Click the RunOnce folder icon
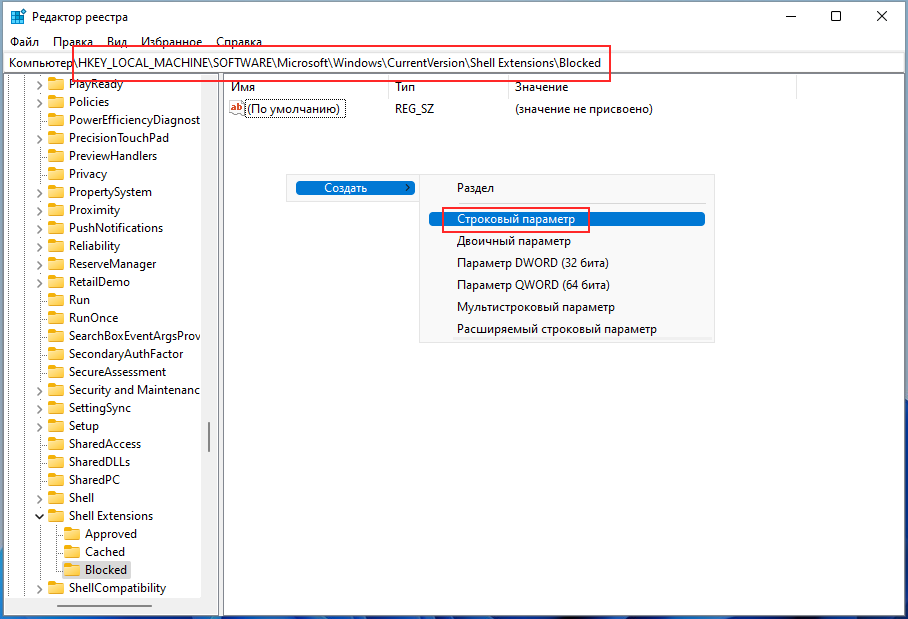This screenshot has height=619, width=908. click(56, 317)
